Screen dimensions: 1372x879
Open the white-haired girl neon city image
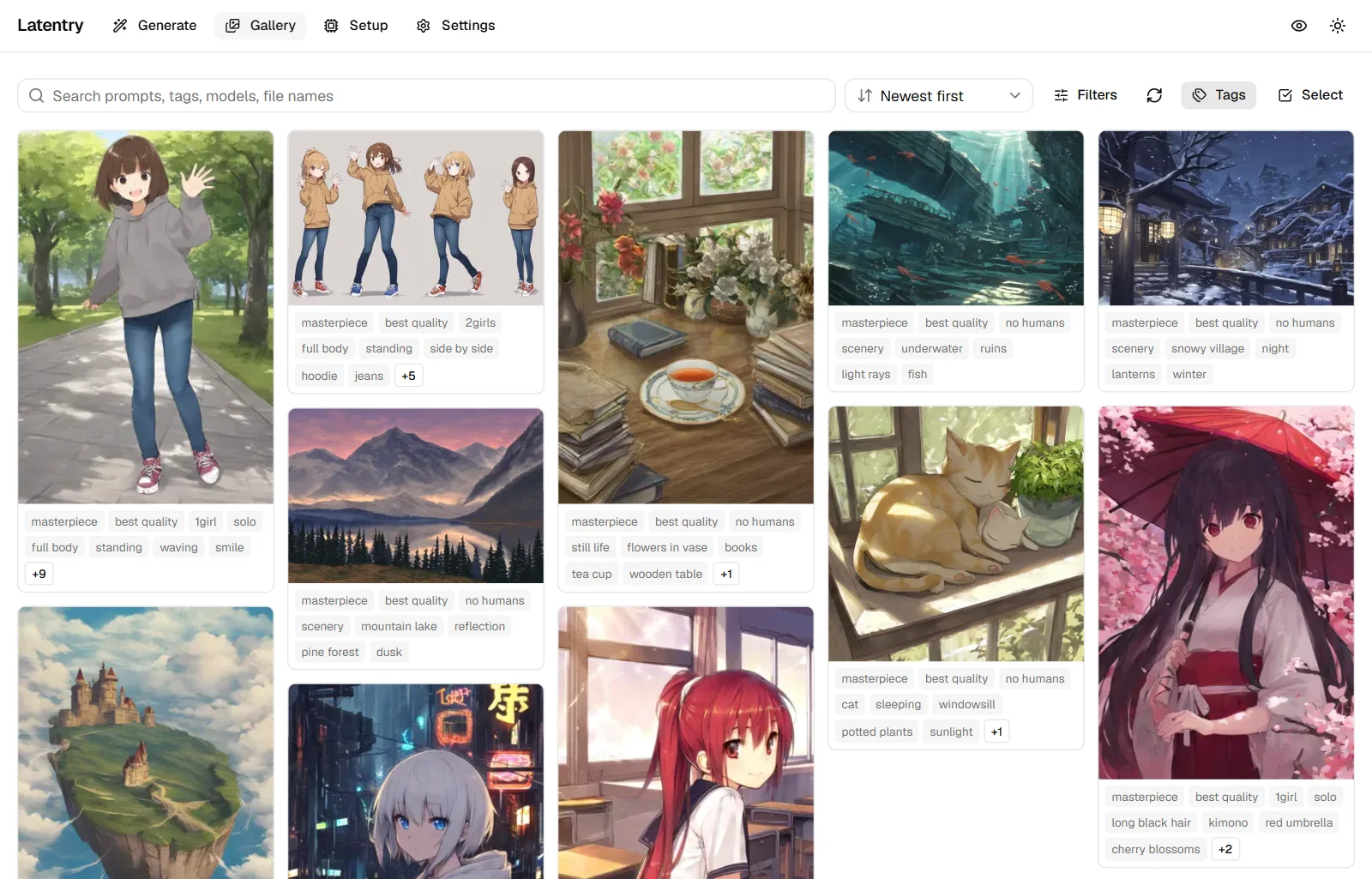[416, 781]
